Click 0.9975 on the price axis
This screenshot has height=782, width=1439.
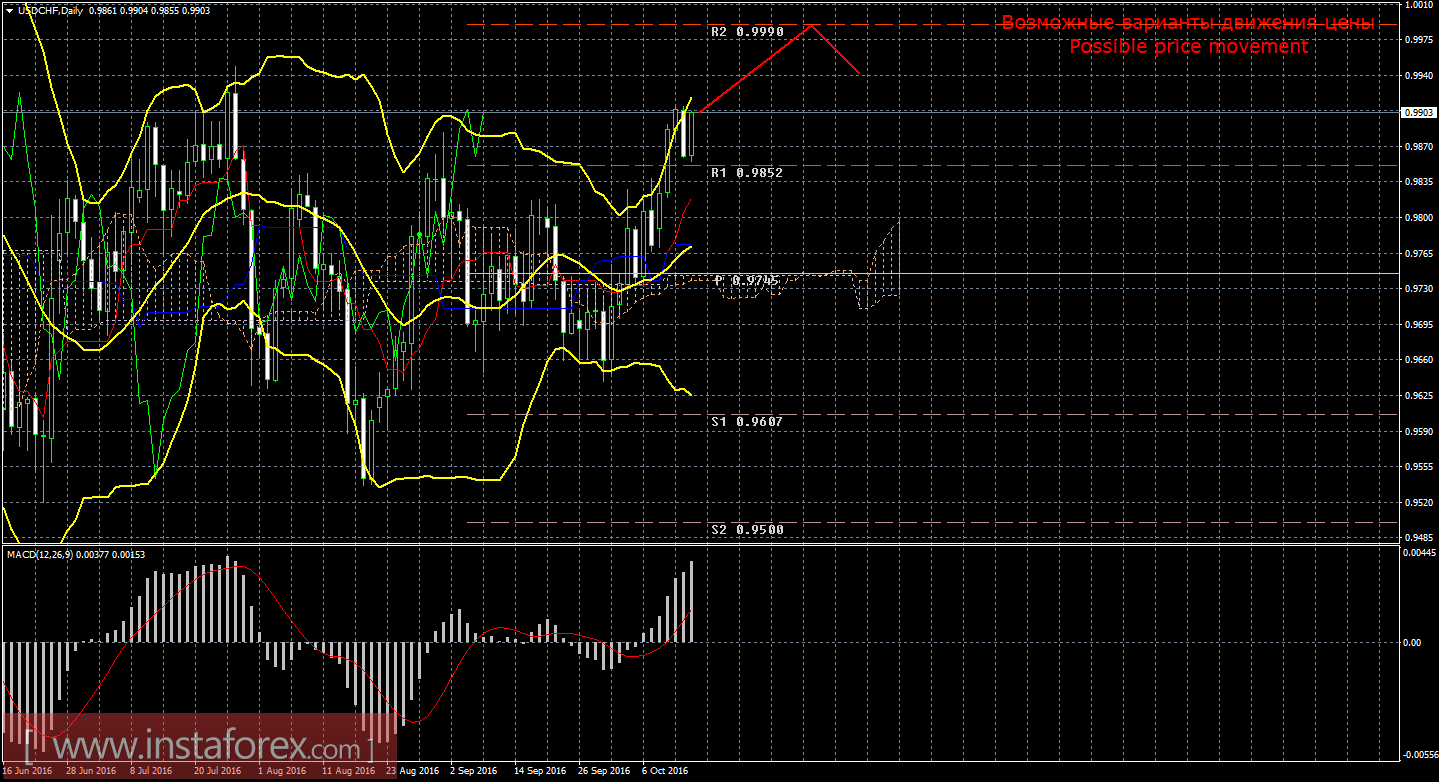point(1419,40)
